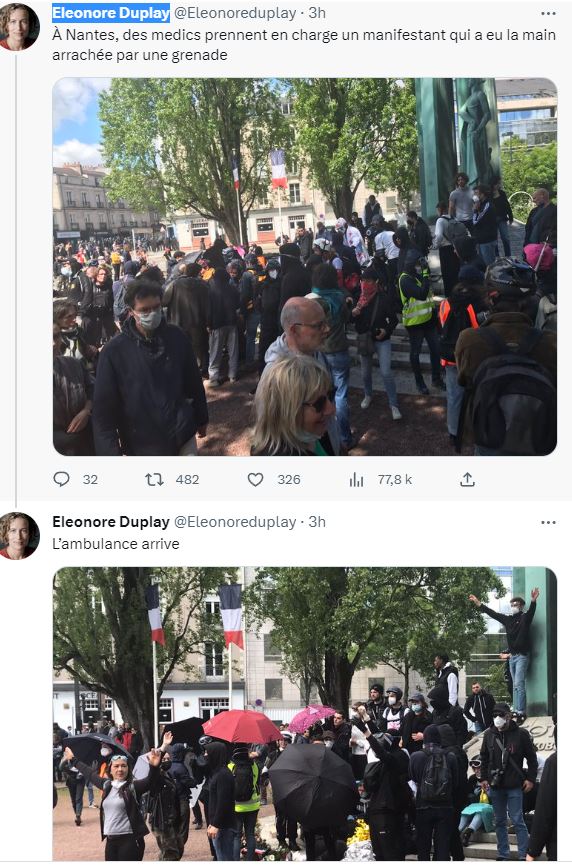Open the 3h timestamp of the second tweet
The width and height of the screenshot is (572, 867).
click(317, 522)
